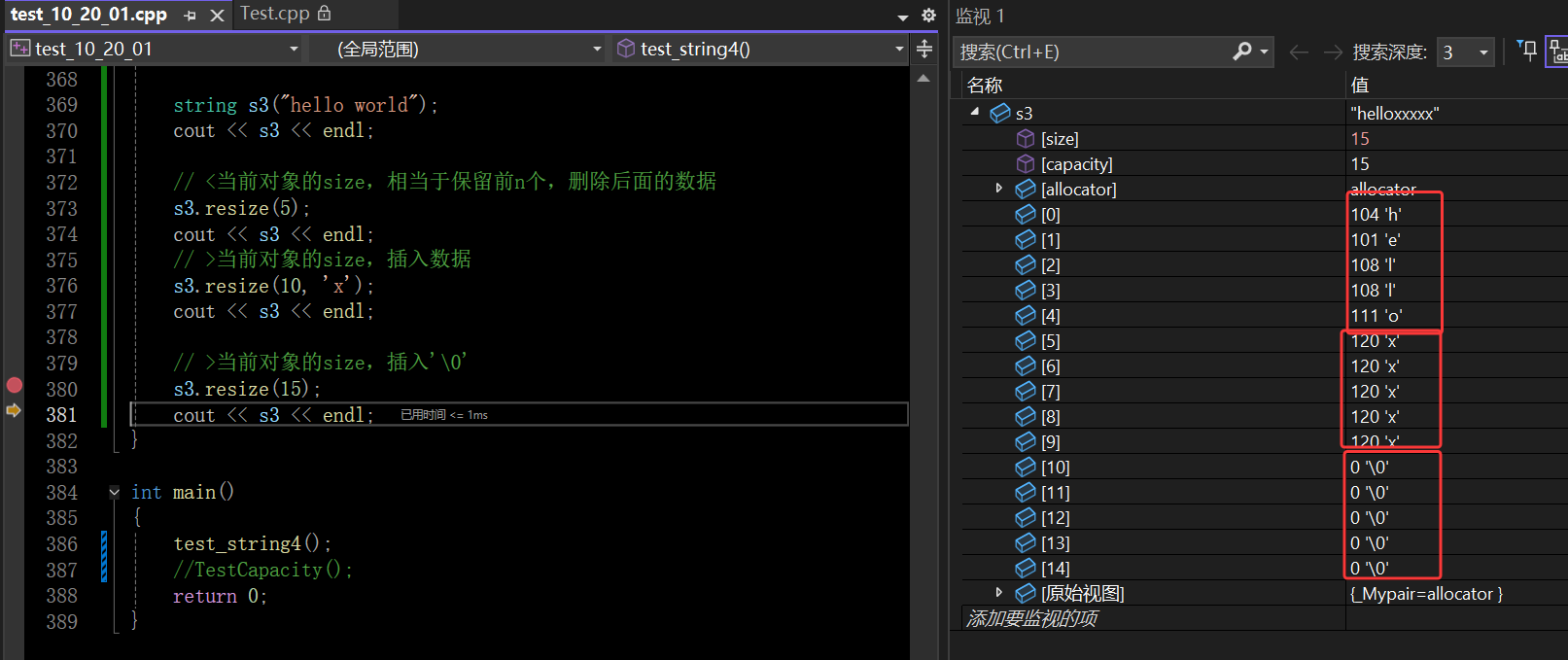Viewport: 1568px width, 660px height.
Task: Click the function cube icon beside test_string4()
Action: click(x=626, y=49)
